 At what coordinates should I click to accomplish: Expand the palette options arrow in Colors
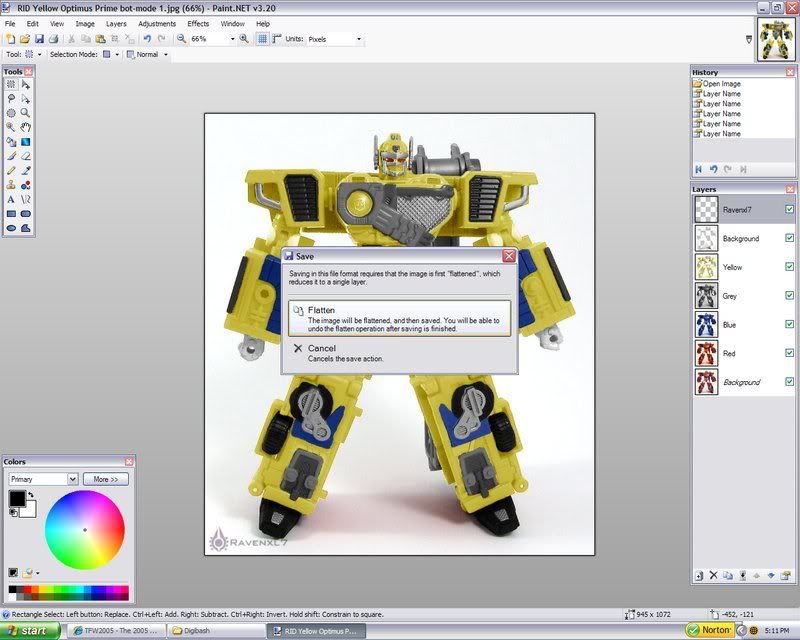point(37,573)
